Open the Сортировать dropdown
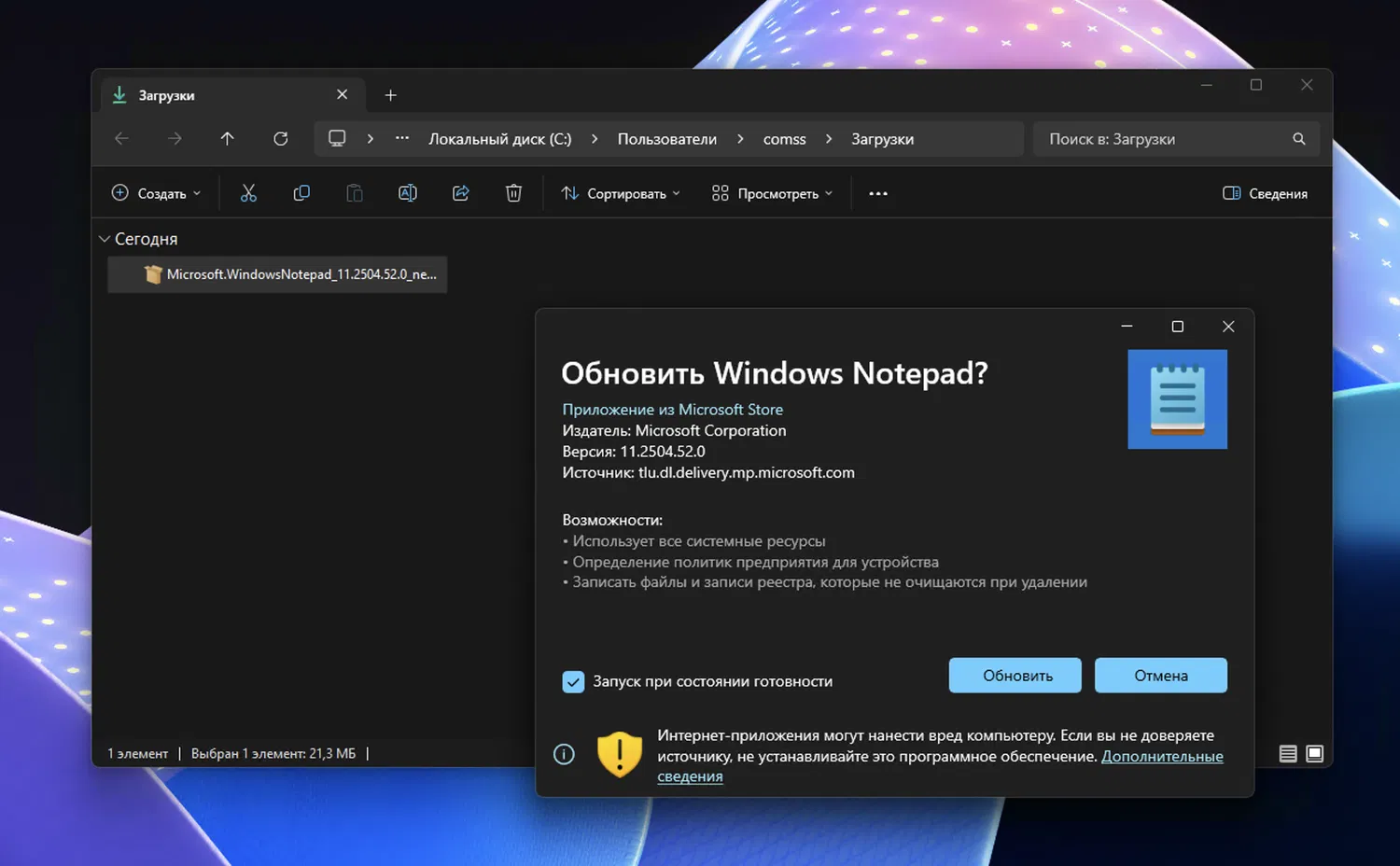 pyautogui.click(x=621, y=193)
